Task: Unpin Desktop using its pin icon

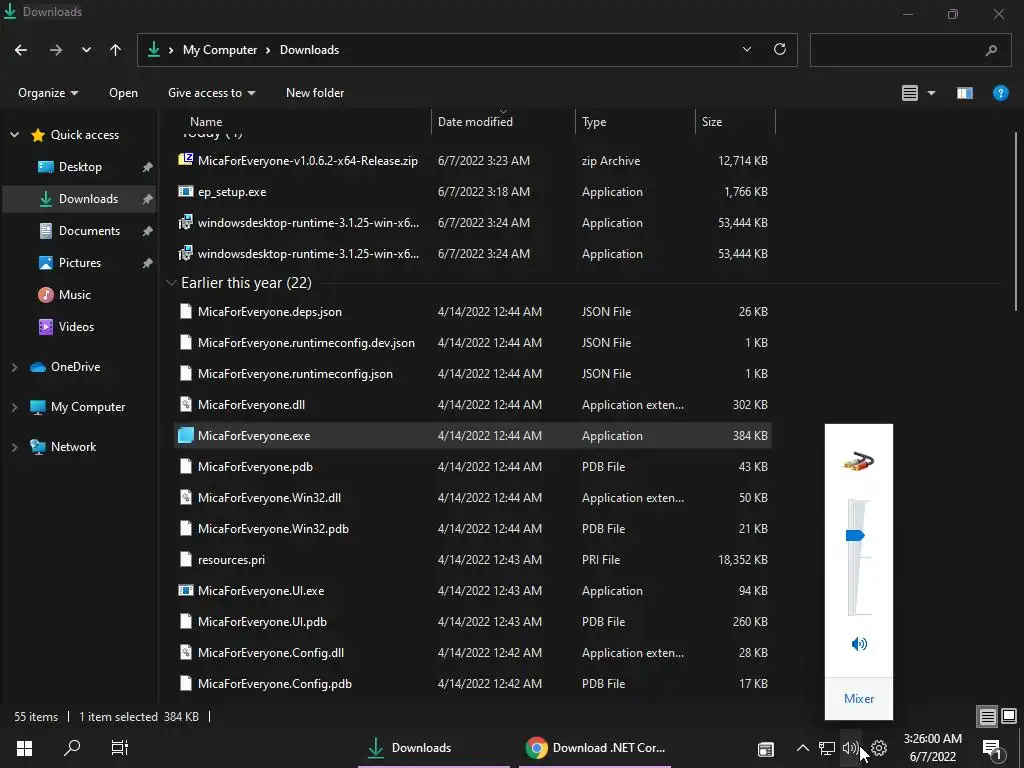Action: click(x=148, y=167)
